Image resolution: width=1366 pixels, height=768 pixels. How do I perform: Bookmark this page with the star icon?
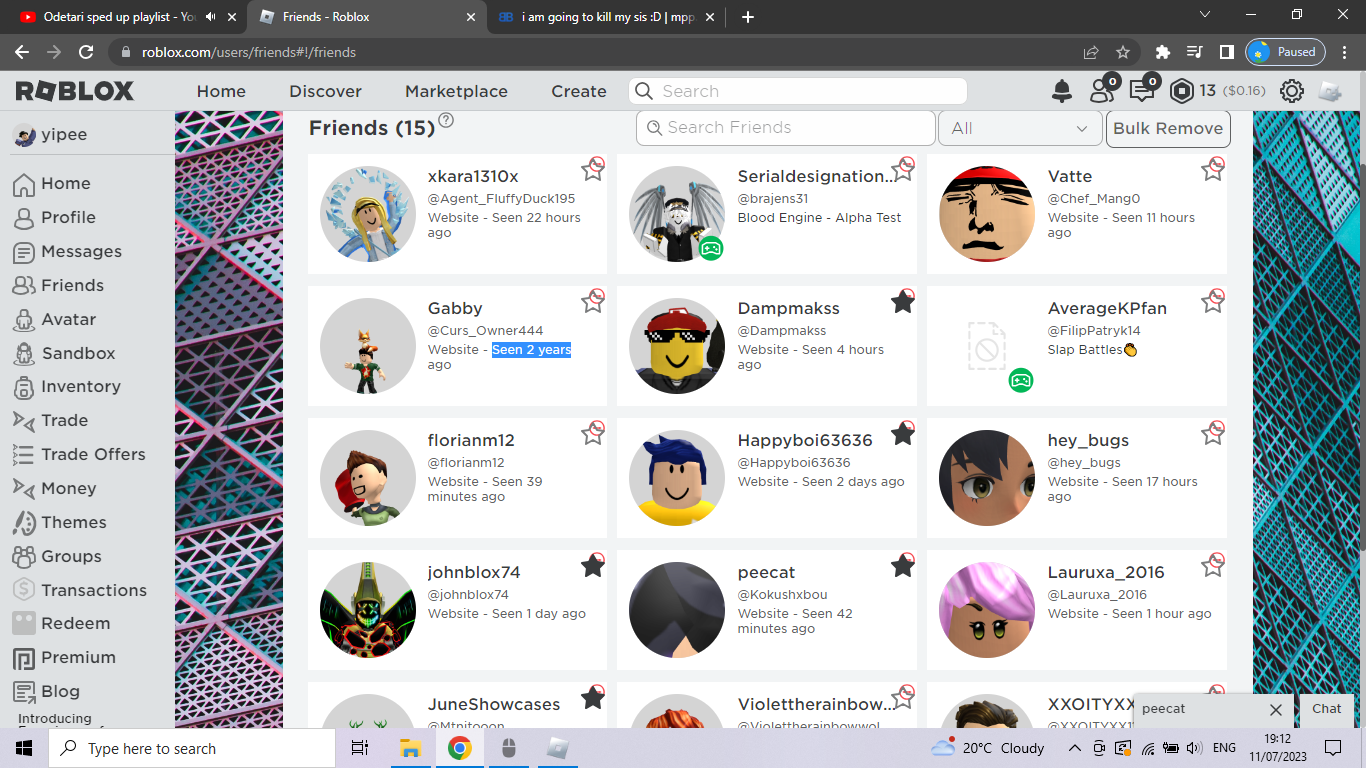pyautogui.click(x=1123, y=52)
